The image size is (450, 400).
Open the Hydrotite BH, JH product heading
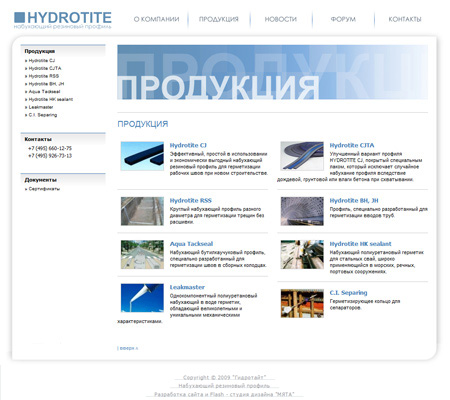point(354,200)
